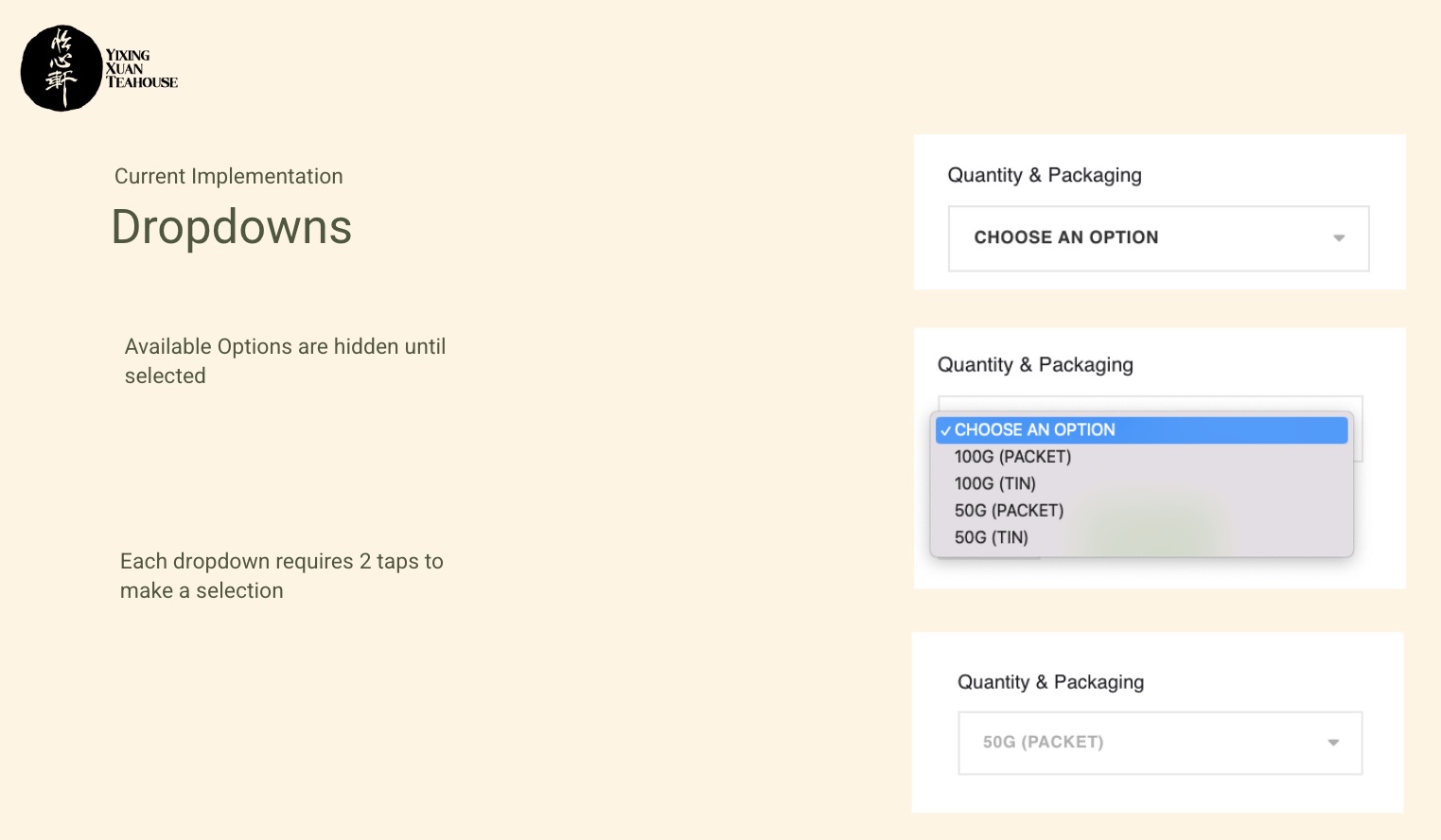This screenshot has height=840, width=1441.
Task: Pick the '50G (PACKET)' list option
Action: click(1142, 511)
